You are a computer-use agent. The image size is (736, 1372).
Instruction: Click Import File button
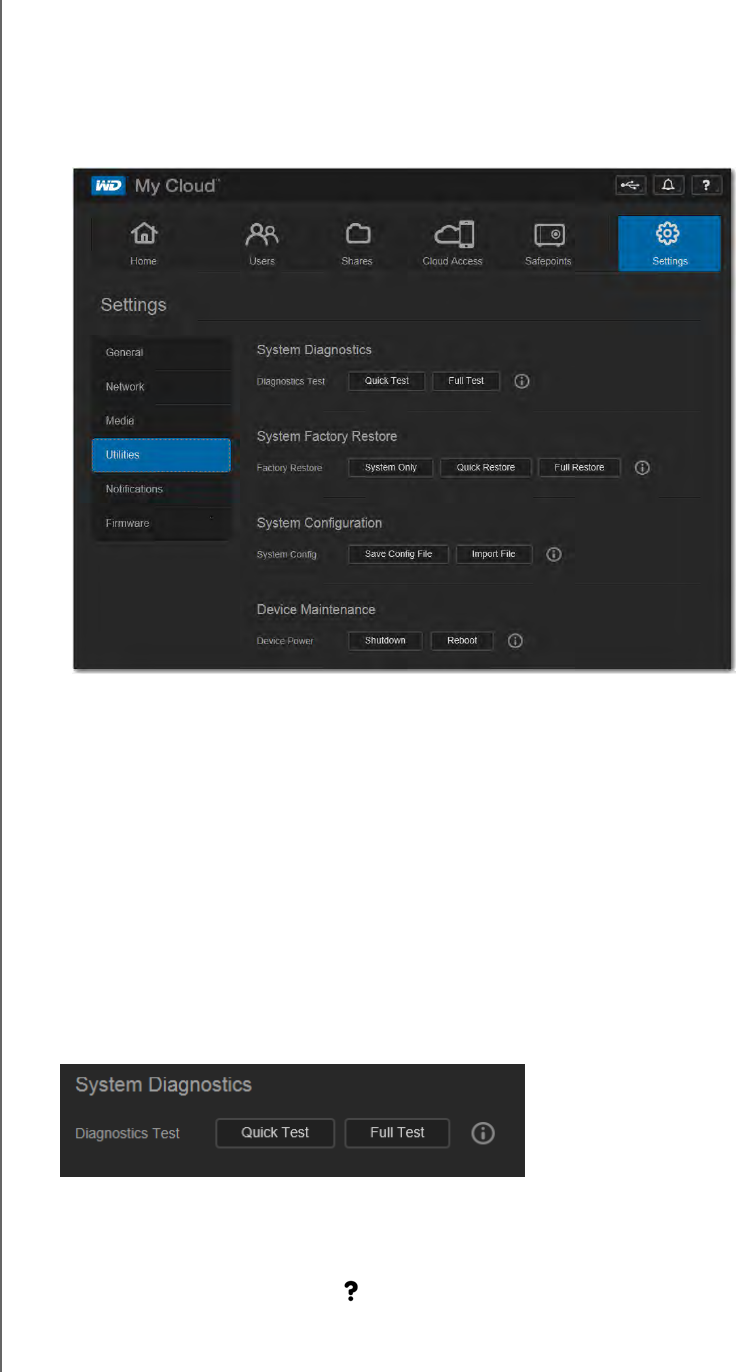[494, 554]
